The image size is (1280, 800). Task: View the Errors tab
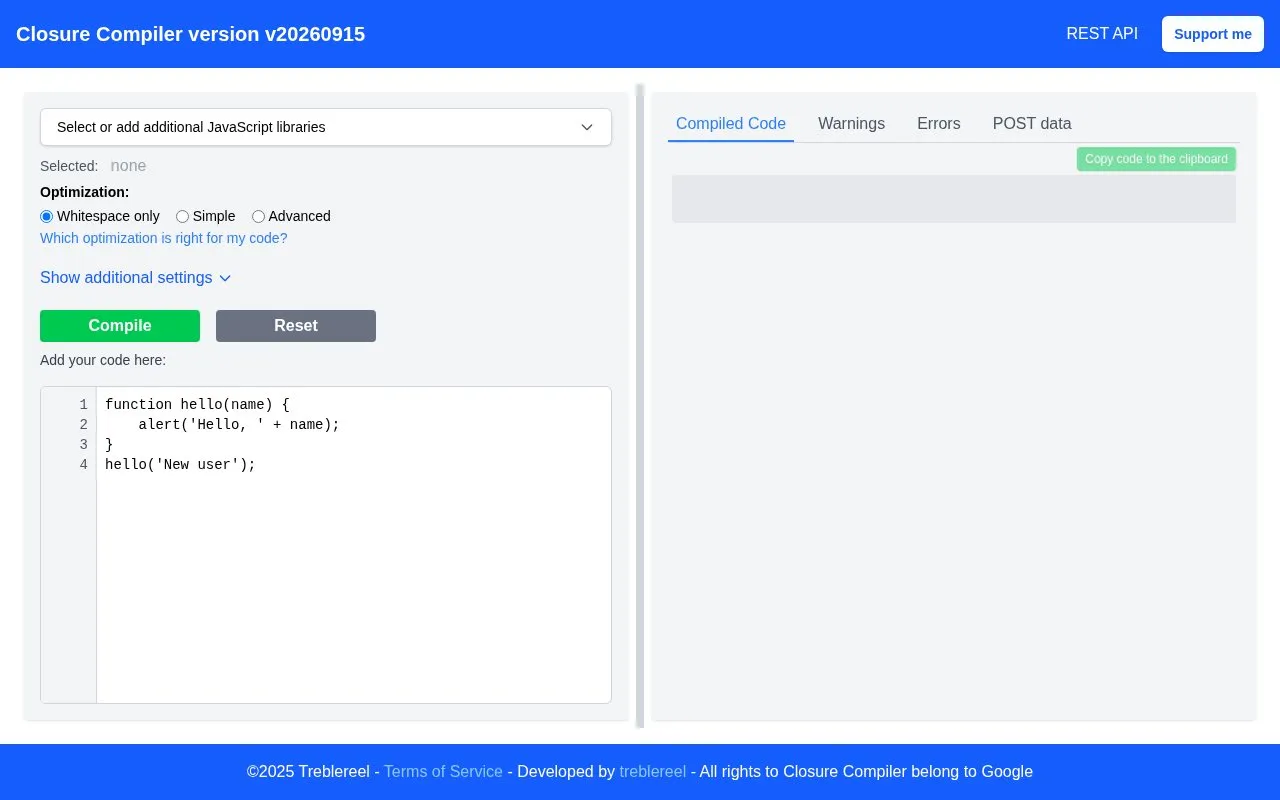click(939, 124)
